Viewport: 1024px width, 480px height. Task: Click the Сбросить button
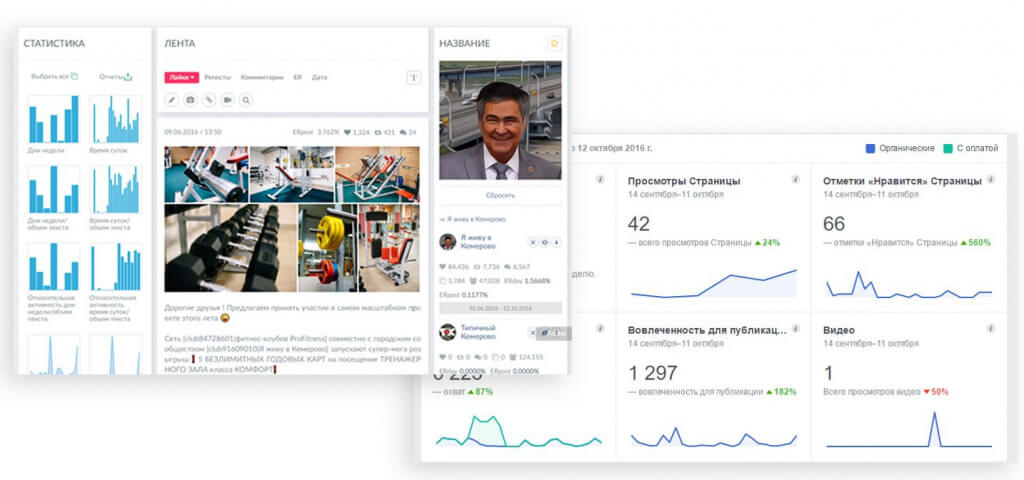[x=500, y=195]
